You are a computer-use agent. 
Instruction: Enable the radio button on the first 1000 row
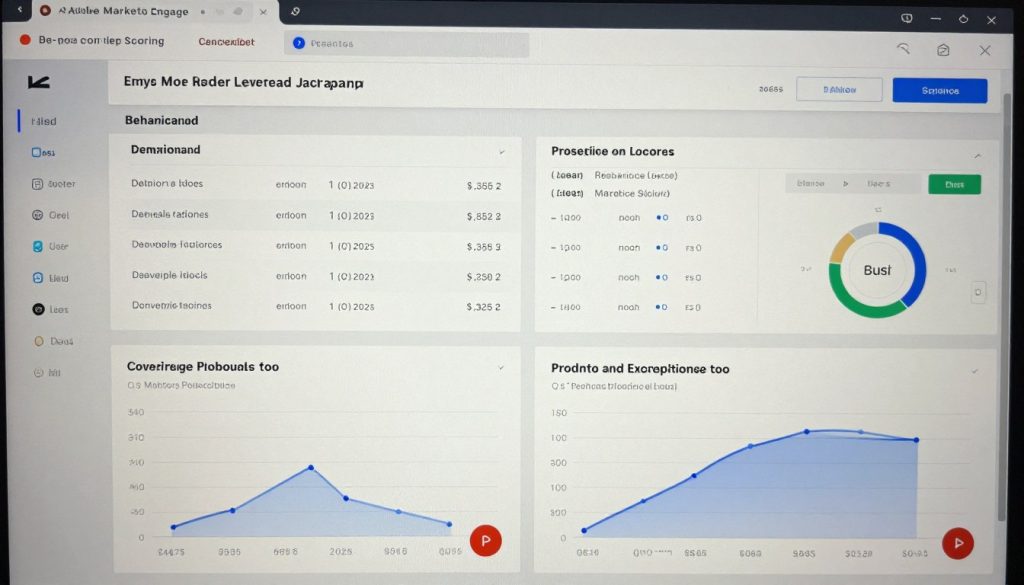click(658, 217)
